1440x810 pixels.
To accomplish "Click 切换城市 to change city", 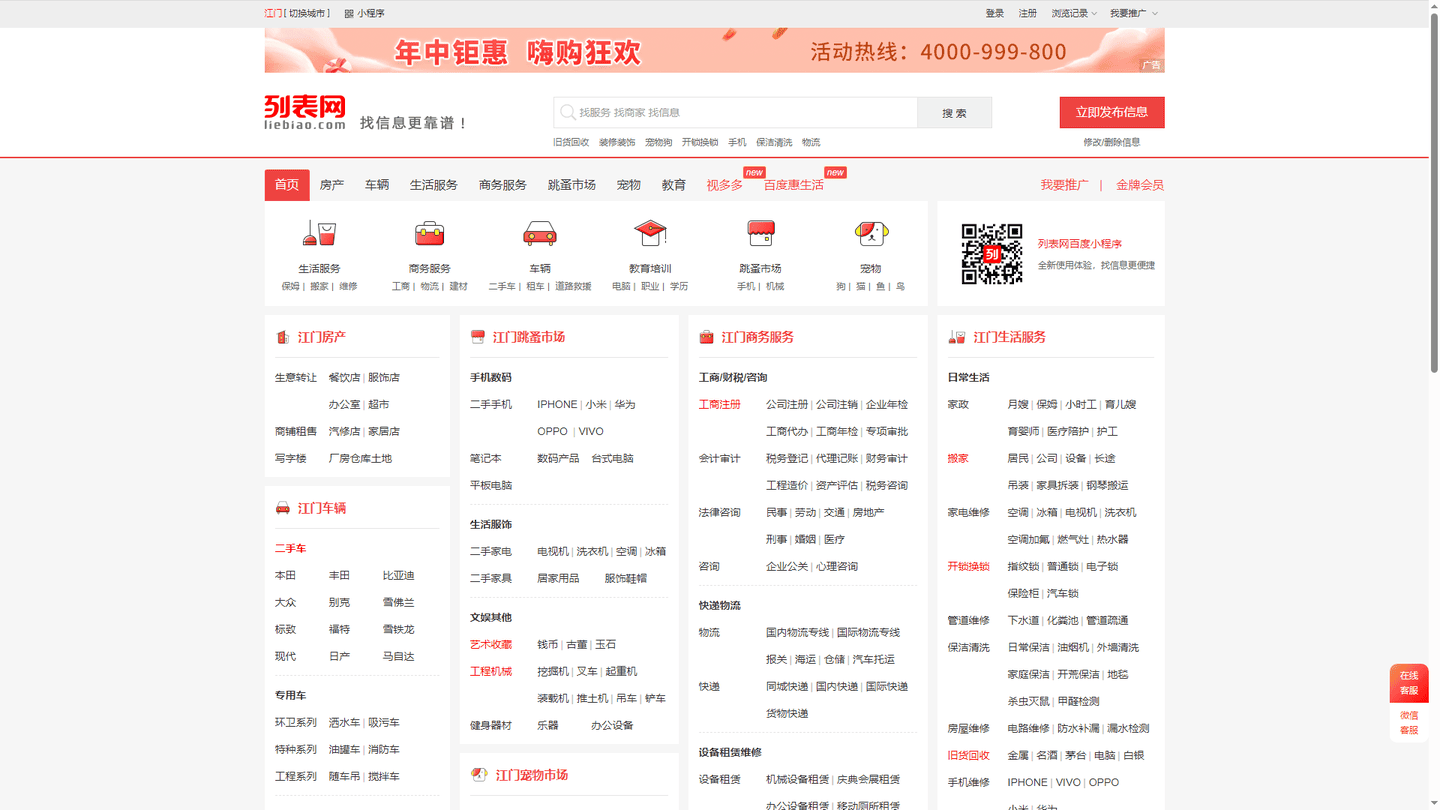I will coord(308,14).
